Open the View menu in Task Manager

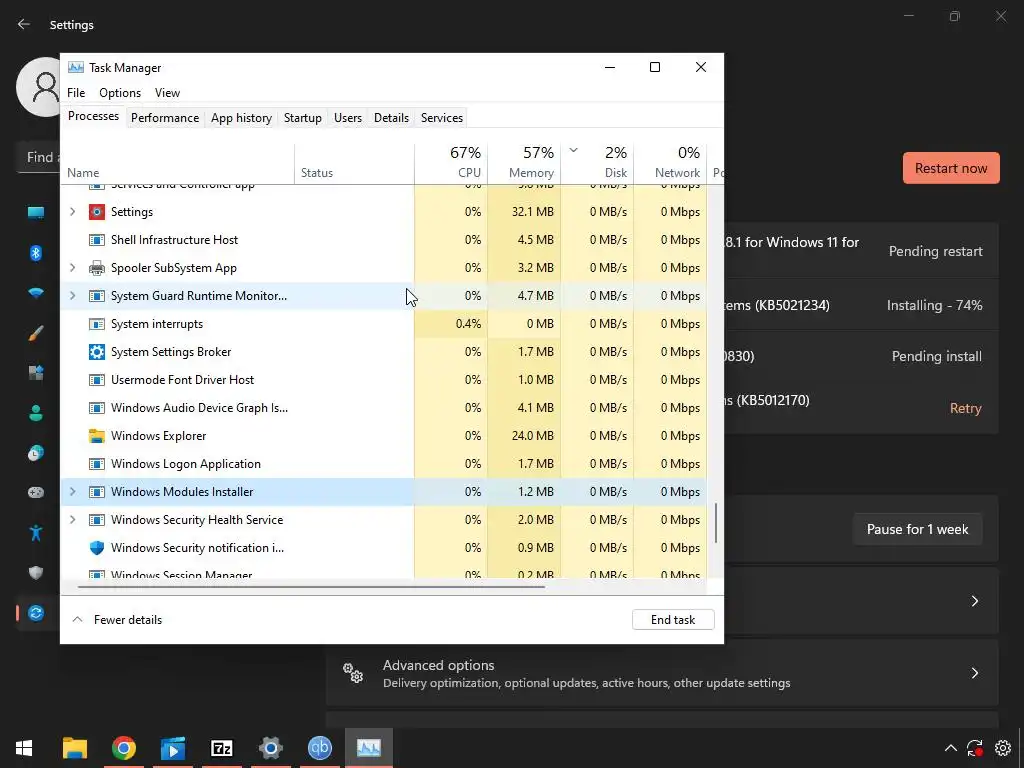click(167, 93)
